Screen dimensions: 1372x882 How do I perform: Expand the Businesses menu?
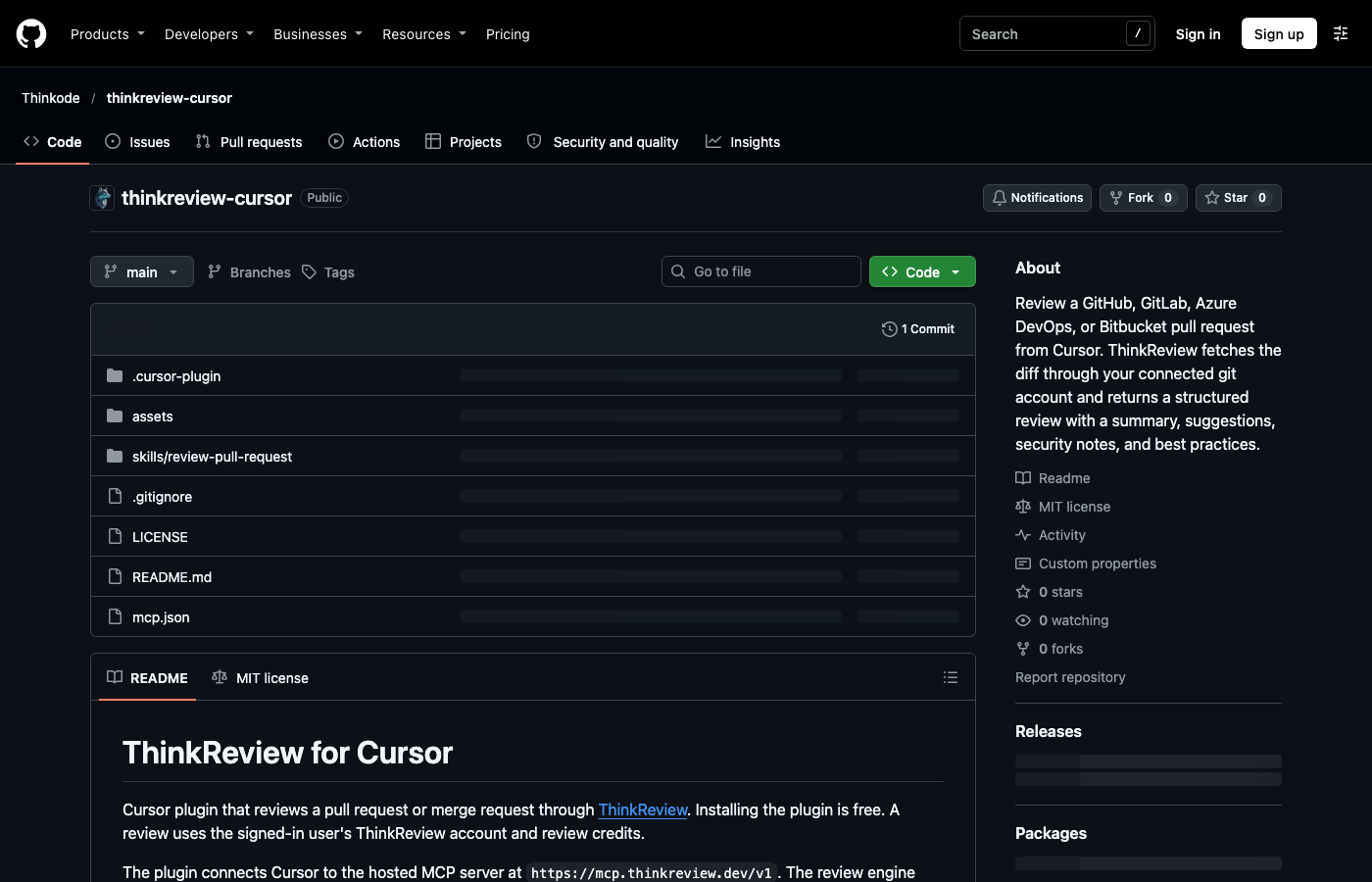coord(318,34)
